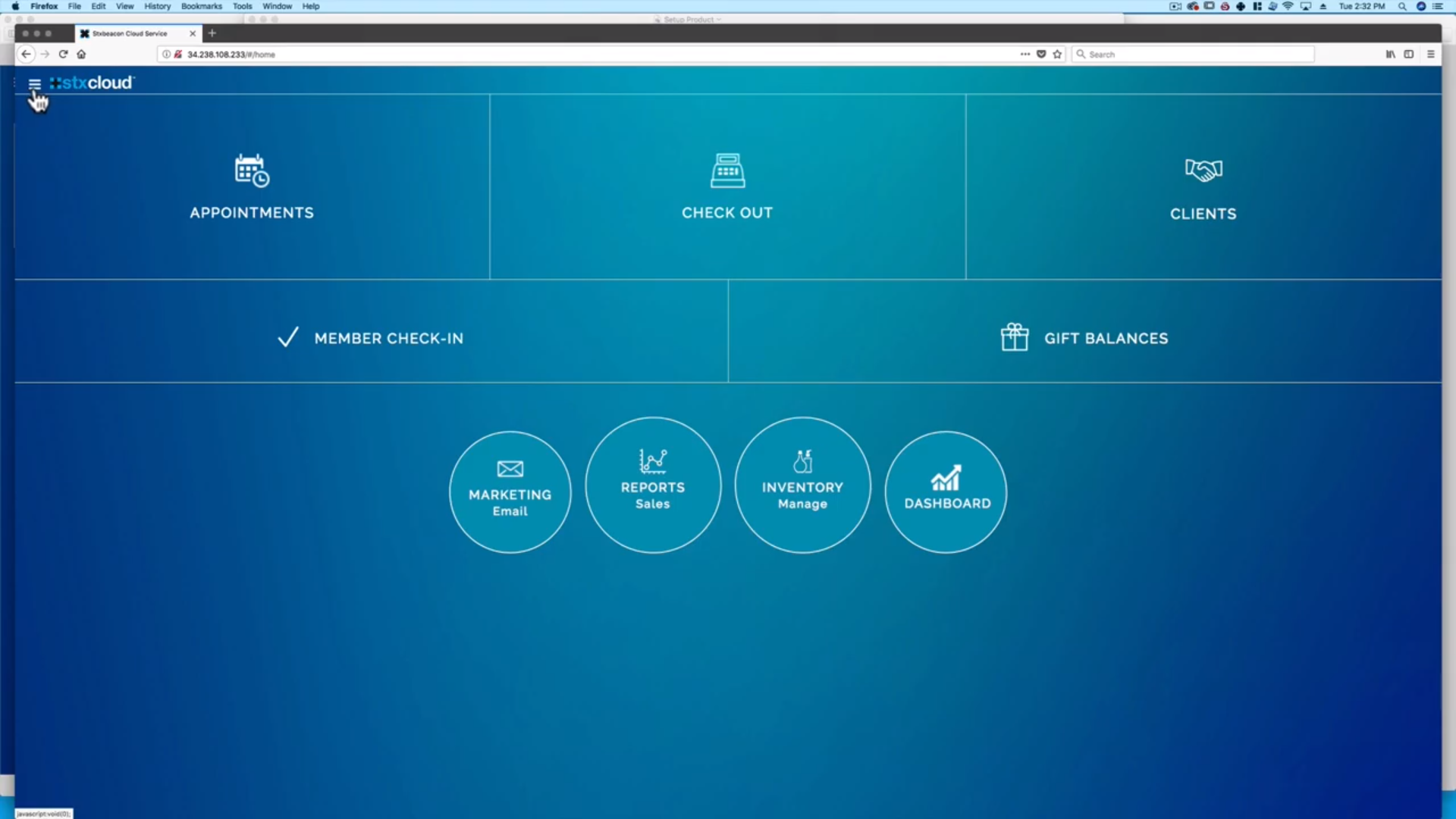Open the Dashboard circle button
Screen dimensions: 1456x819
946,492
